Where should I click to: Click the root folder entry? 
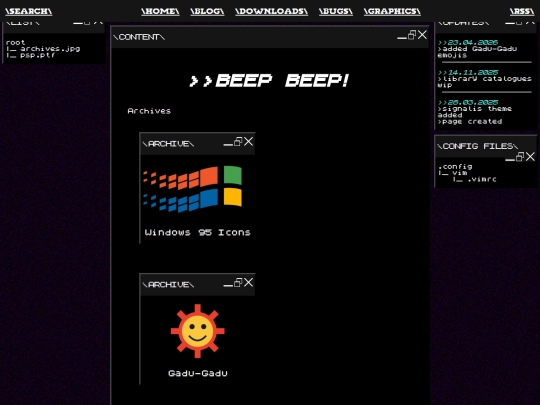pyautogui.click(x=15, y=43)
